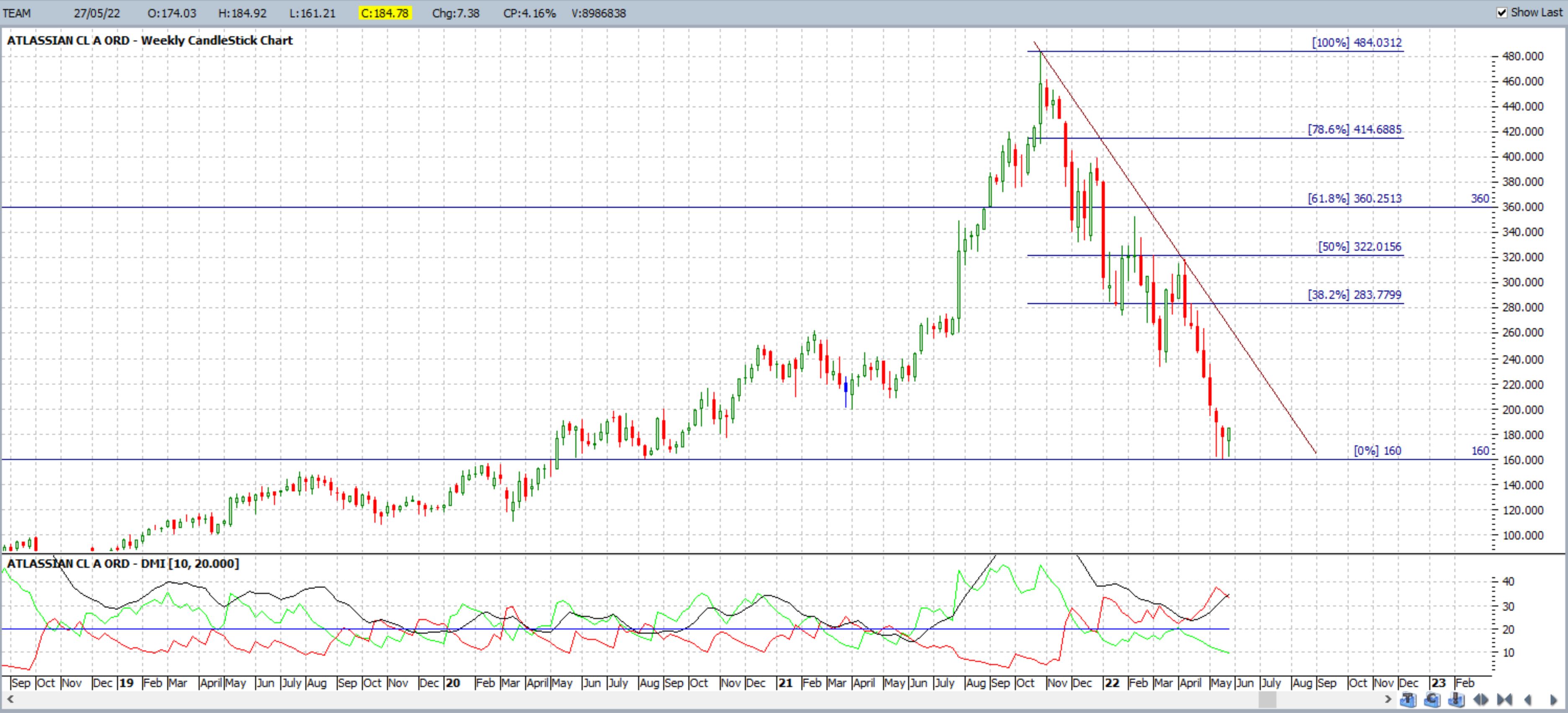Click the date 27/05/22 in header

[97, 13]
